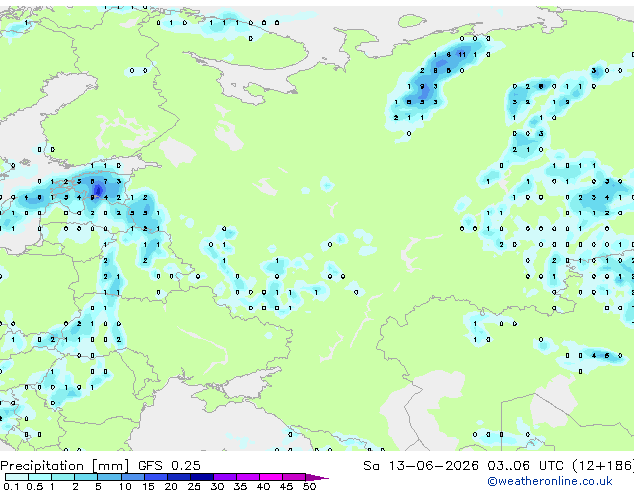The width and height of the screenshot is (634, 490).
Task: Click the legend swatch between 0.1 and 0.5
Action: (x=17, y=477)
